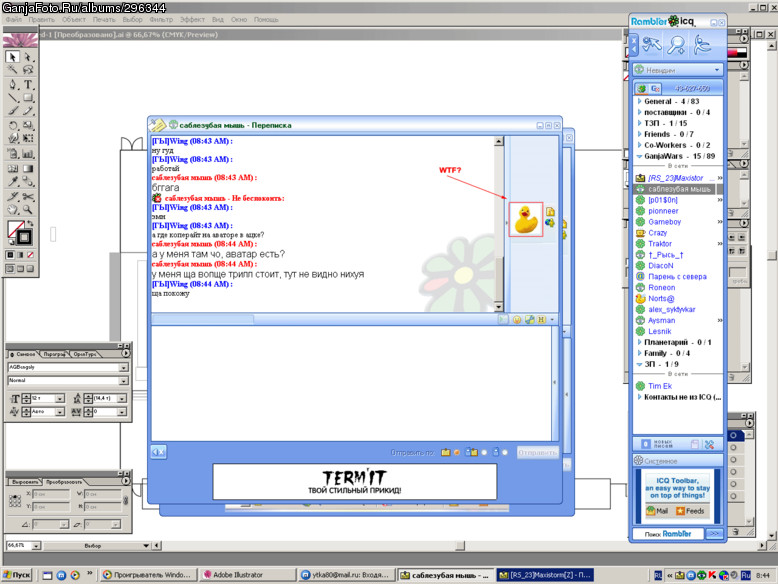The height and width of the screenshot is (584, 778).
Task: Choose the Zoom magnifier tool
Action: tap(28, 210)
